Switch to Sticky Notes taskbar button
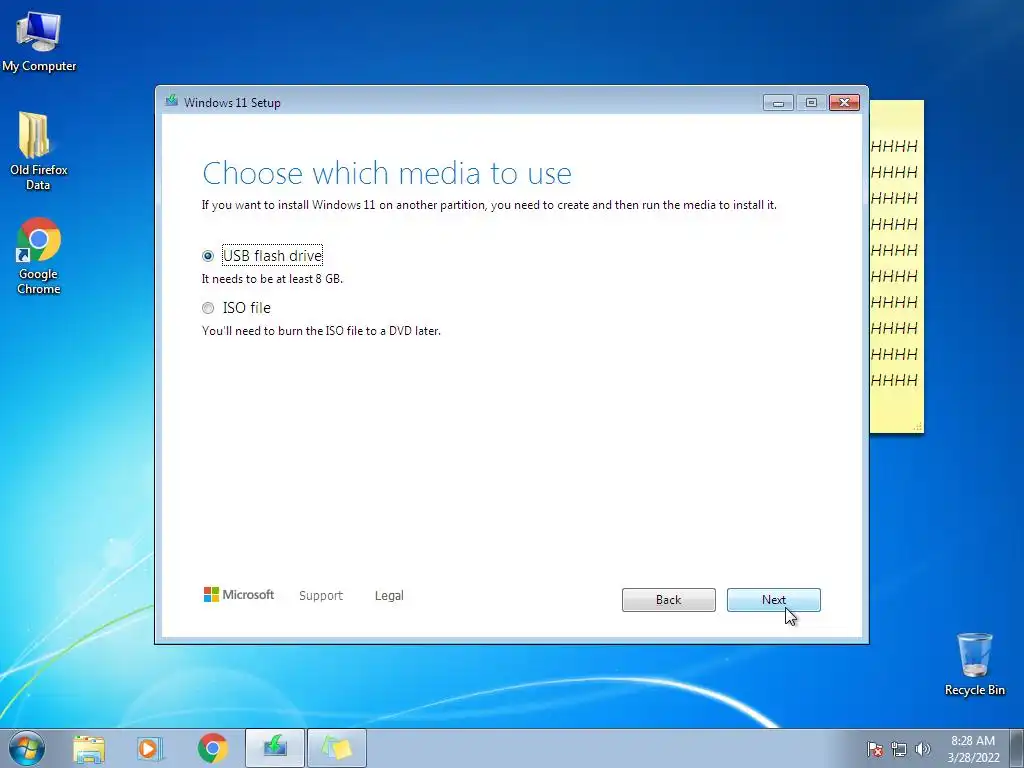 coord(337,748)
